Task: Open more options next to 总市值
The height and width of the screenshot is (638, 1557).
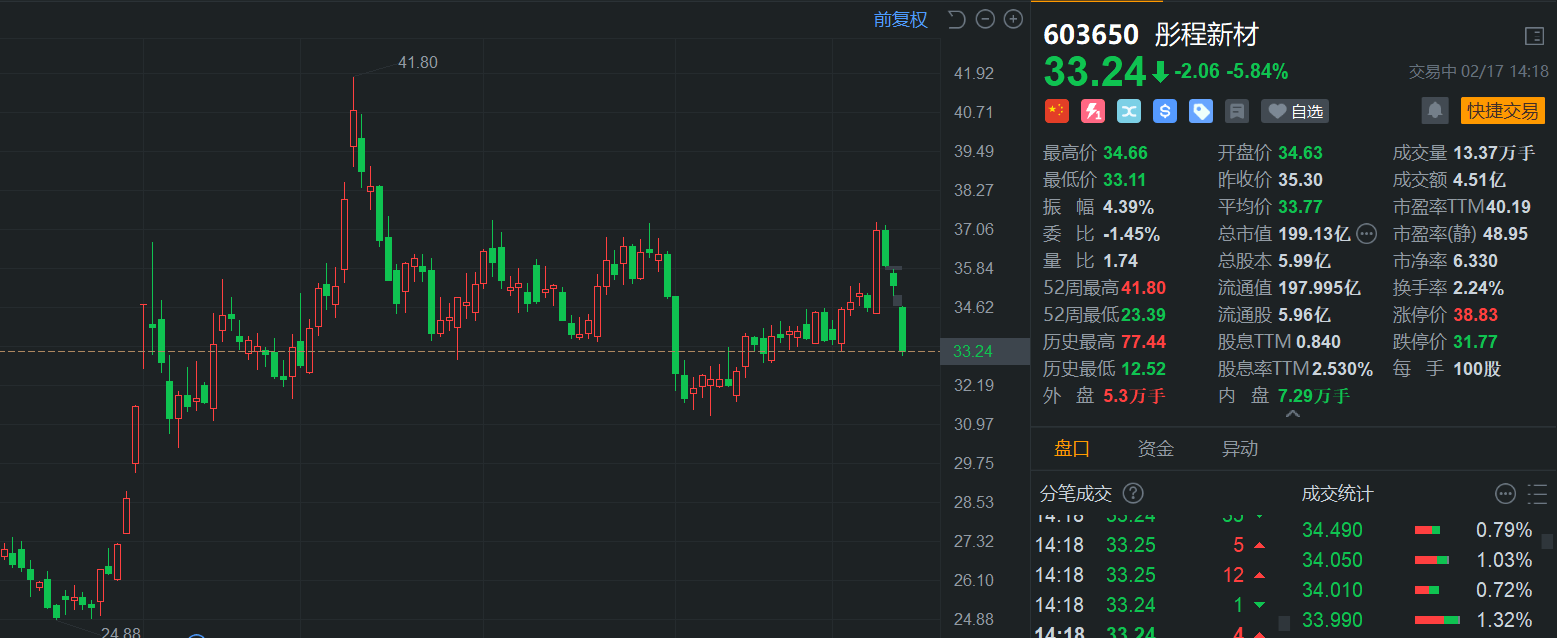Action: (x=1367, y=234)
